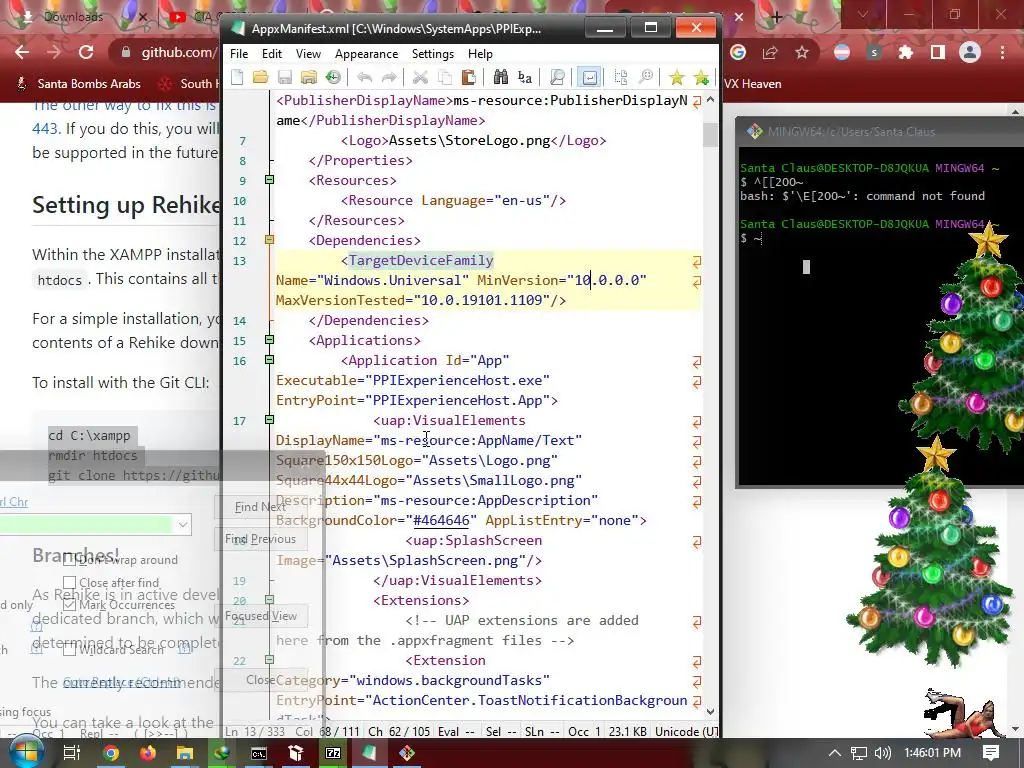1024x768 pixels.
Task: Collapse the VisualElements fold on line 17
Action: tap(269, 419)
